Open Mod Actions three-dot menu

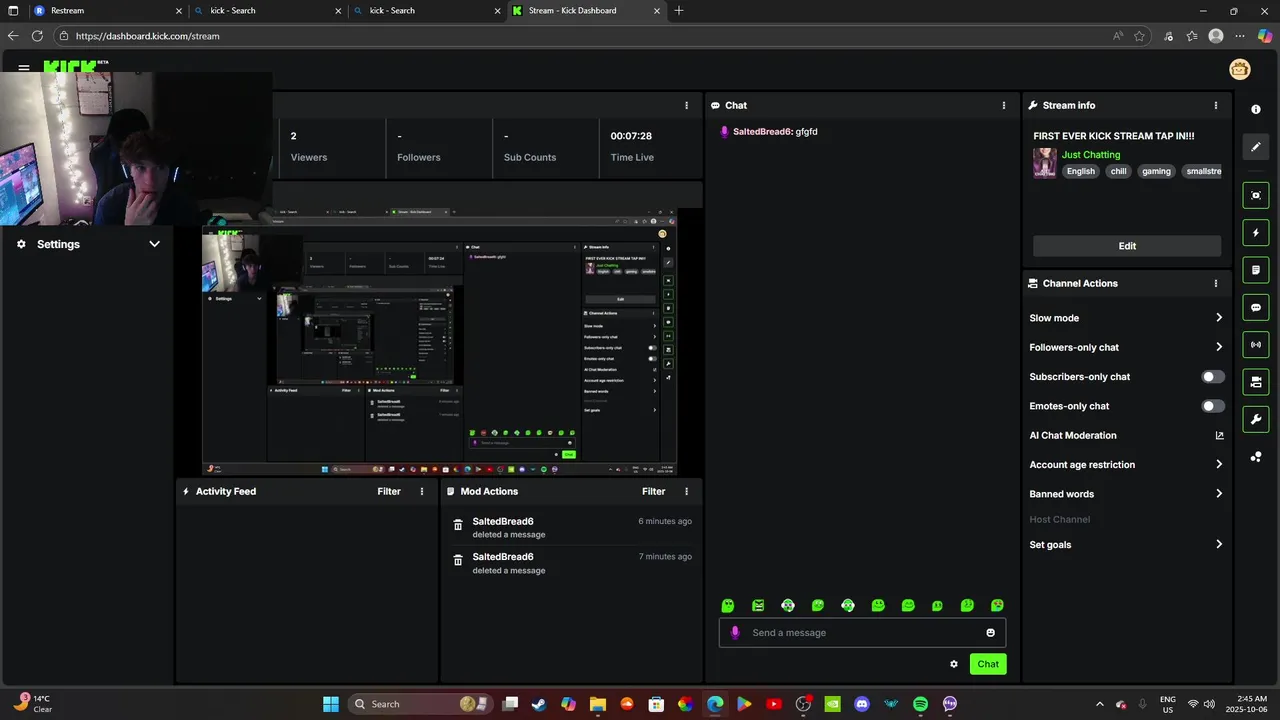point(686,491)
